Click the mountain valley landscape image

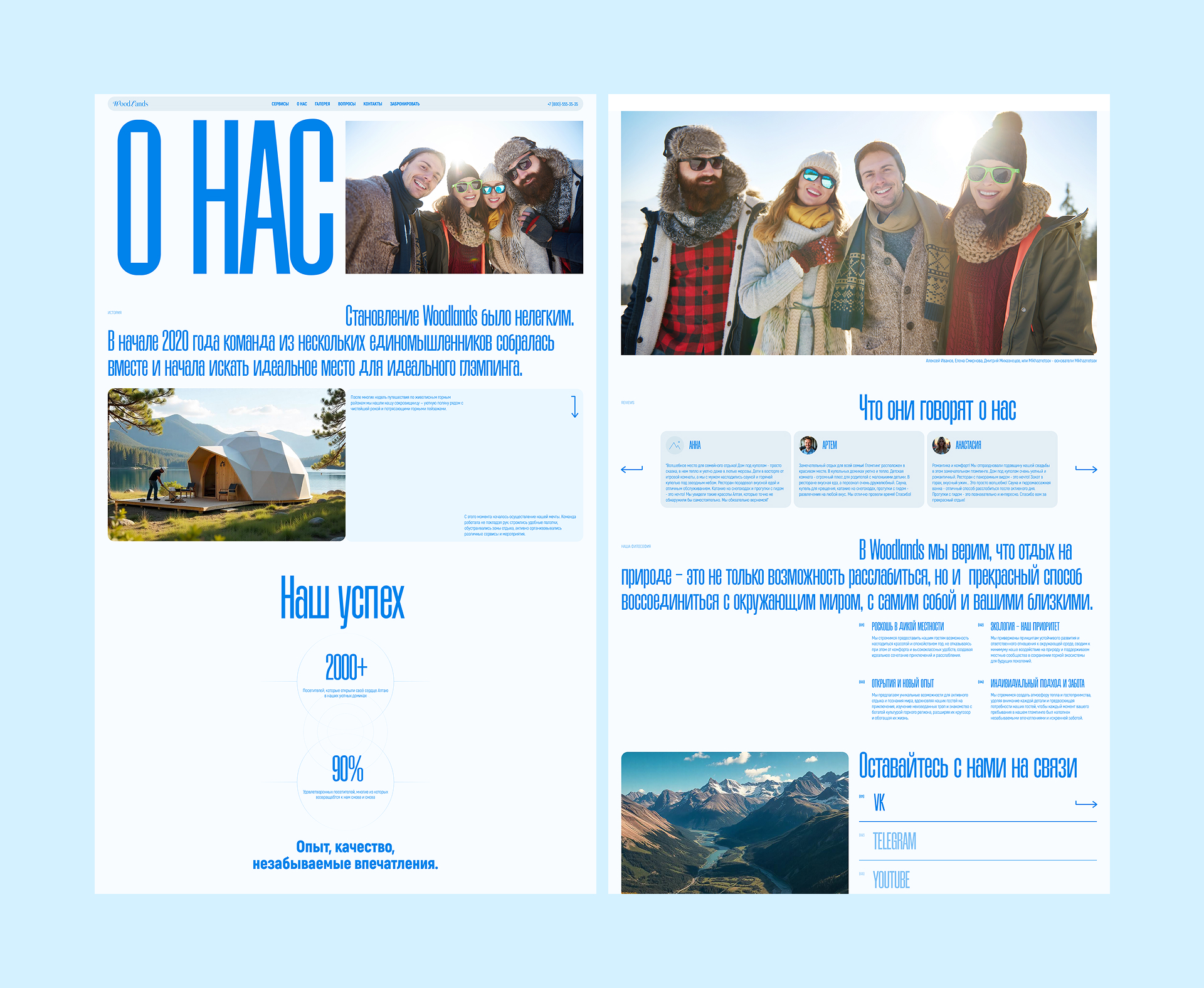pyautogui.click(x=734, y=822)
